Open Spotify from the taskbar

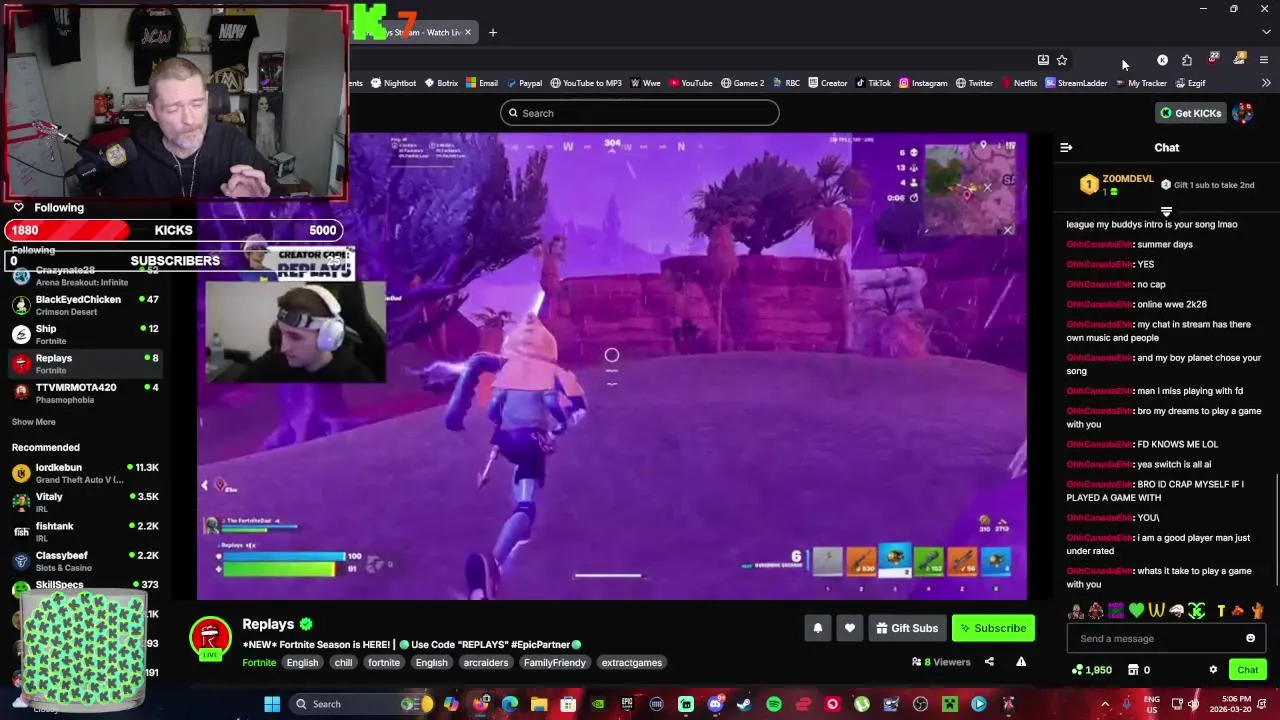coord(774,704)
